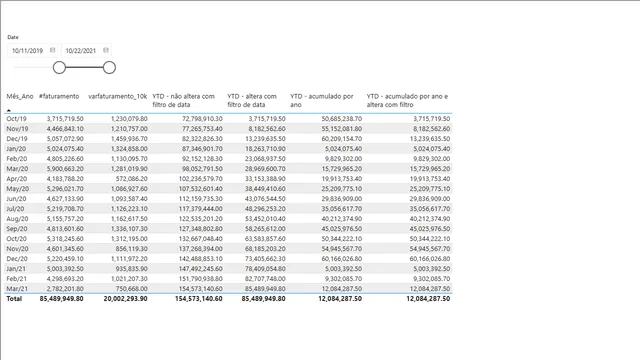Select the Mar/21 row label
The image size is (640, 360).
[x=17, y=289]
